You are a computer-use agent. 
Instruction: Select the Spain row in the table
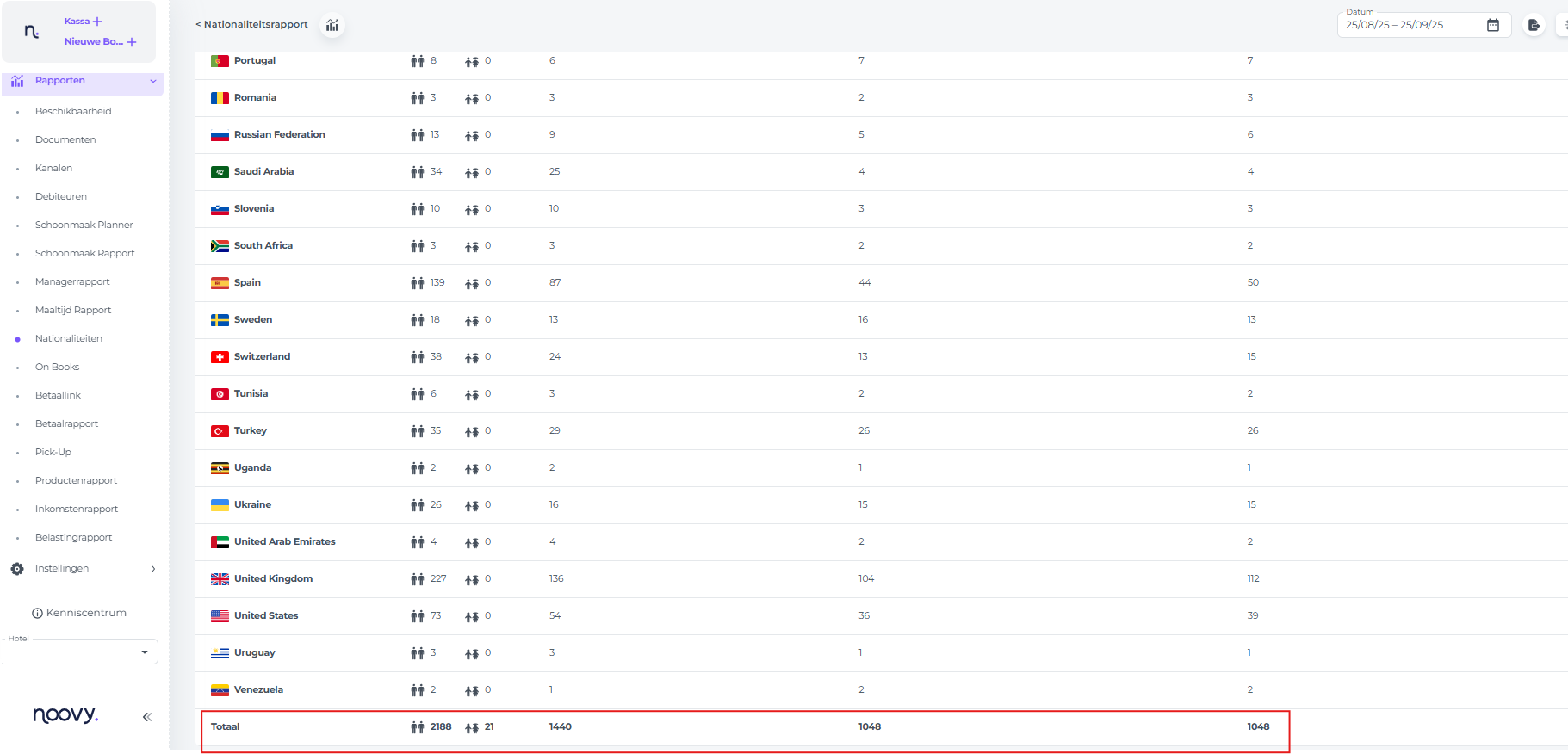coord(247,282)
